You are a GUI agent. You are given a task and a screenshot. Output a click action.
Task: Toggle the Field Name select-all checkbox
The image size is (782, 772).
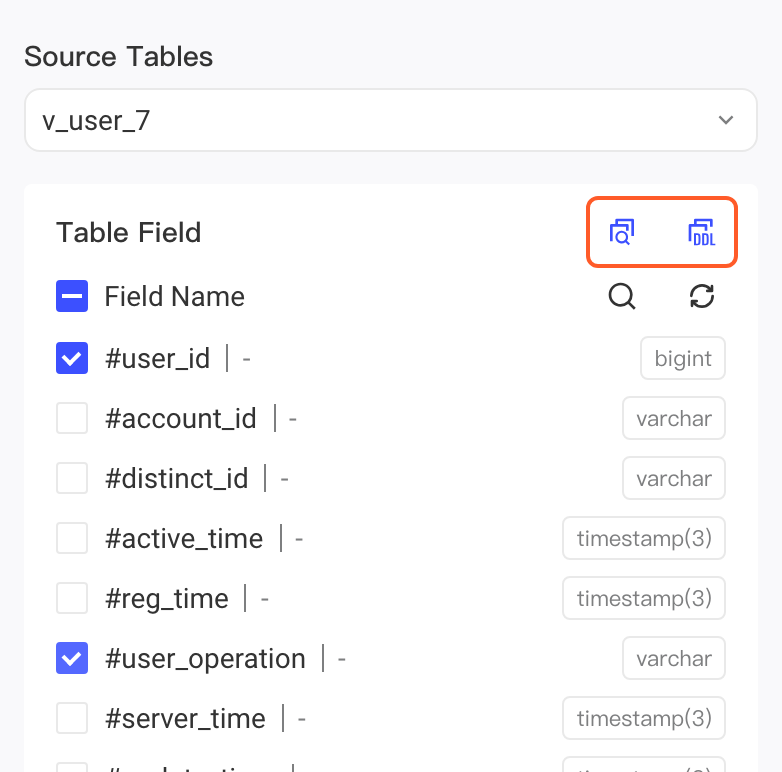(72, 296)
